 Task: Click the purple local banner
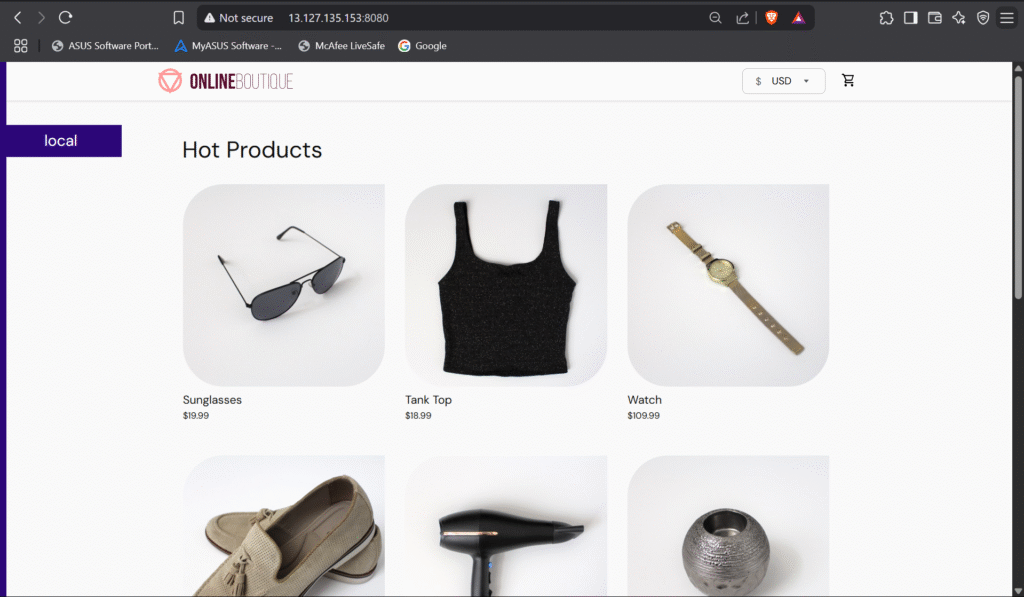(63, 140)
